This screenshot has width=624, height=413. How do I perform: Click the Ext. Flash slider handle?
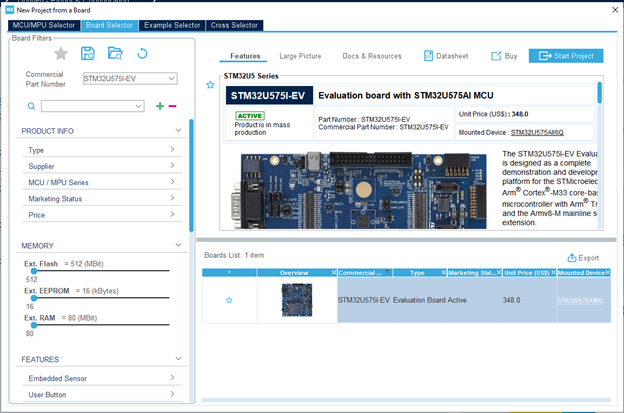coord(34,271)
